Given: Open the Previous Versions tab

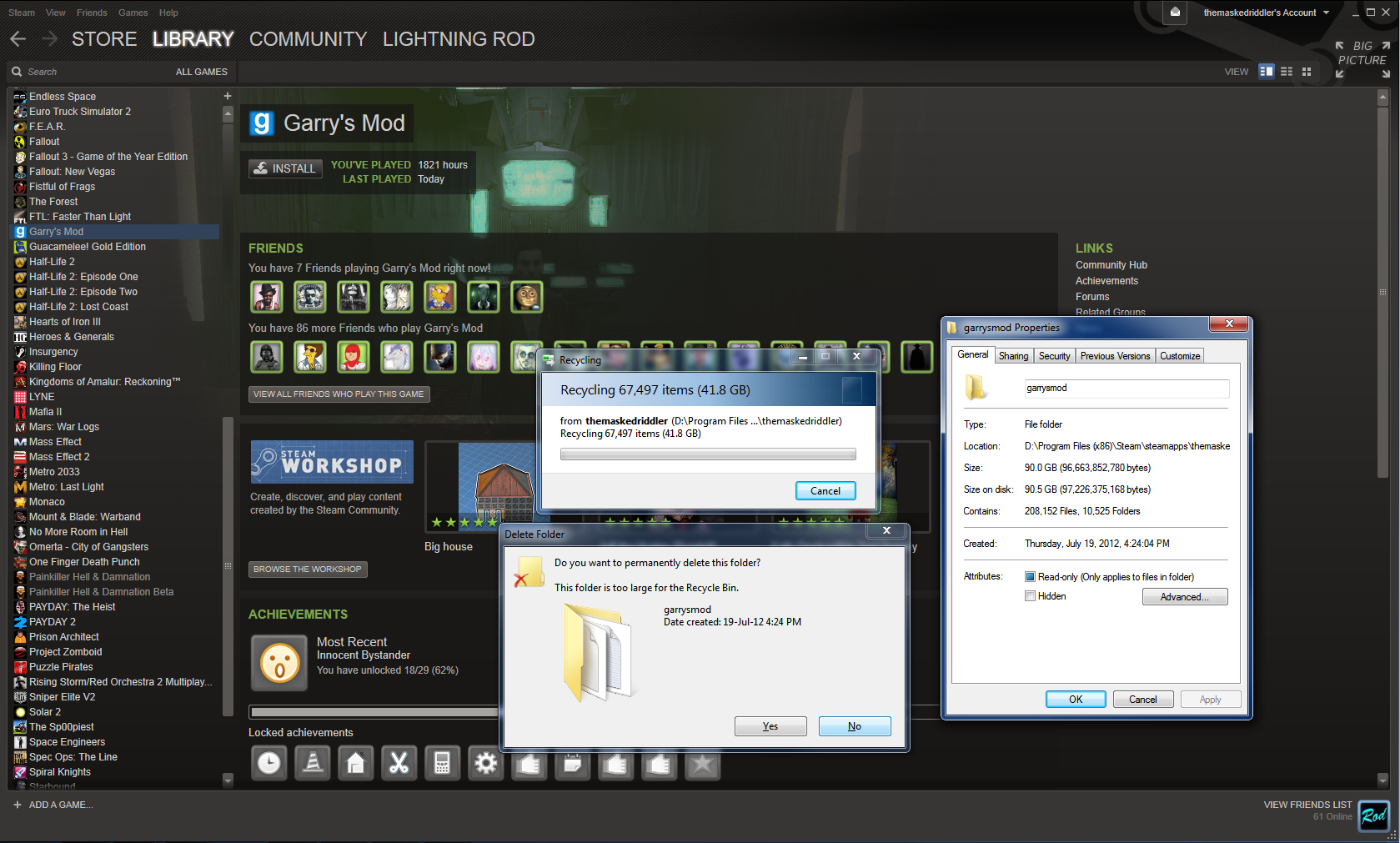Looking at the screenshot, I should pos(1116,356).
